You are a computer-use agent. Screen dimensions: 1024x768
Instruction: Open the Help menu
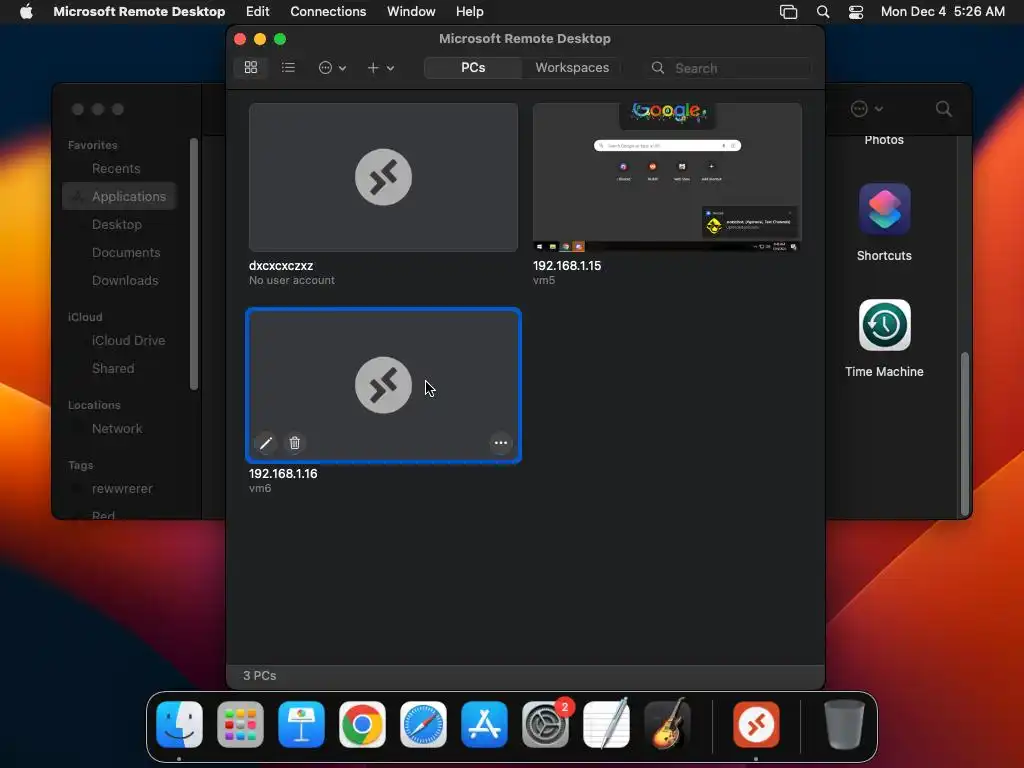coord(470,11)
